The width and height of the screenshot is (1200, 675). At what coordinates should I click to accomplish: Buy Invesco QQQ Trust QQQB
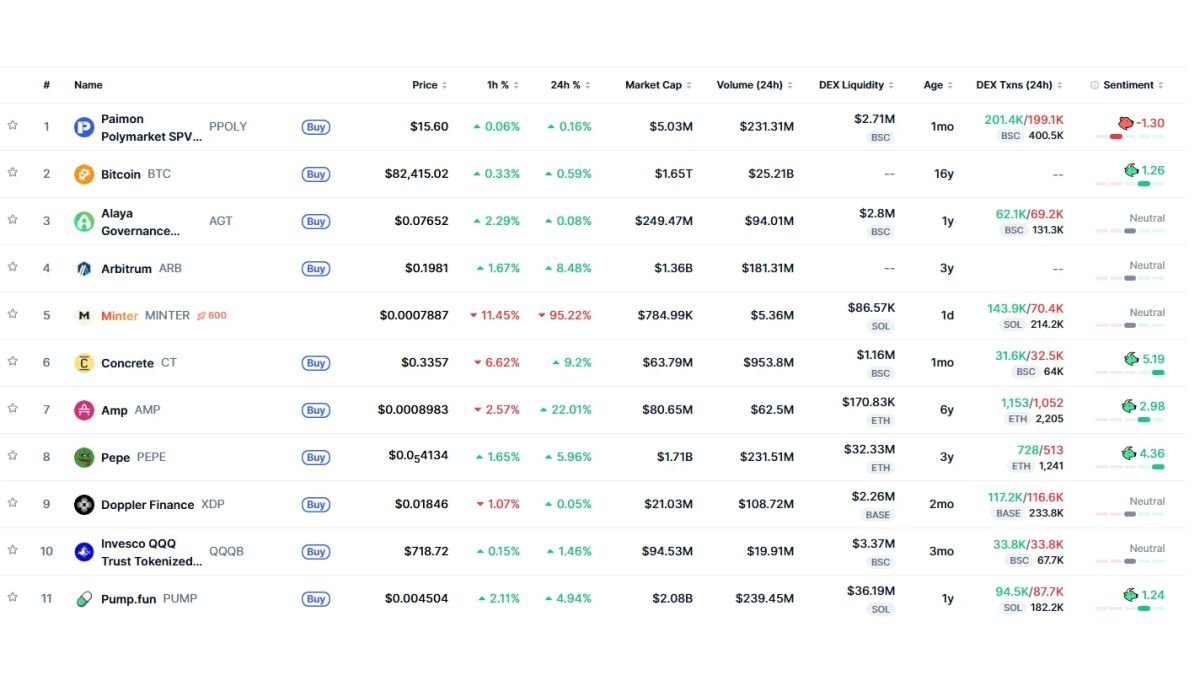click(316, 551)
